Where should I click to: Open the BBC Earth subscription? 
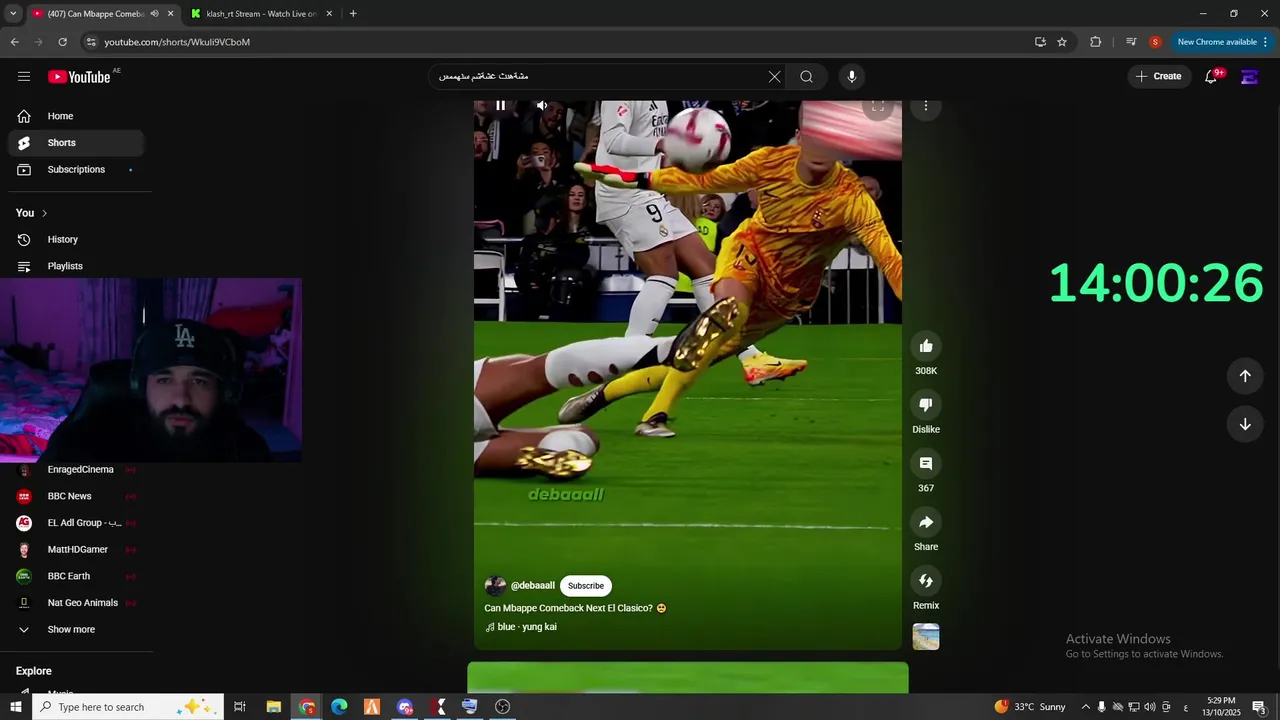point(76,576)
